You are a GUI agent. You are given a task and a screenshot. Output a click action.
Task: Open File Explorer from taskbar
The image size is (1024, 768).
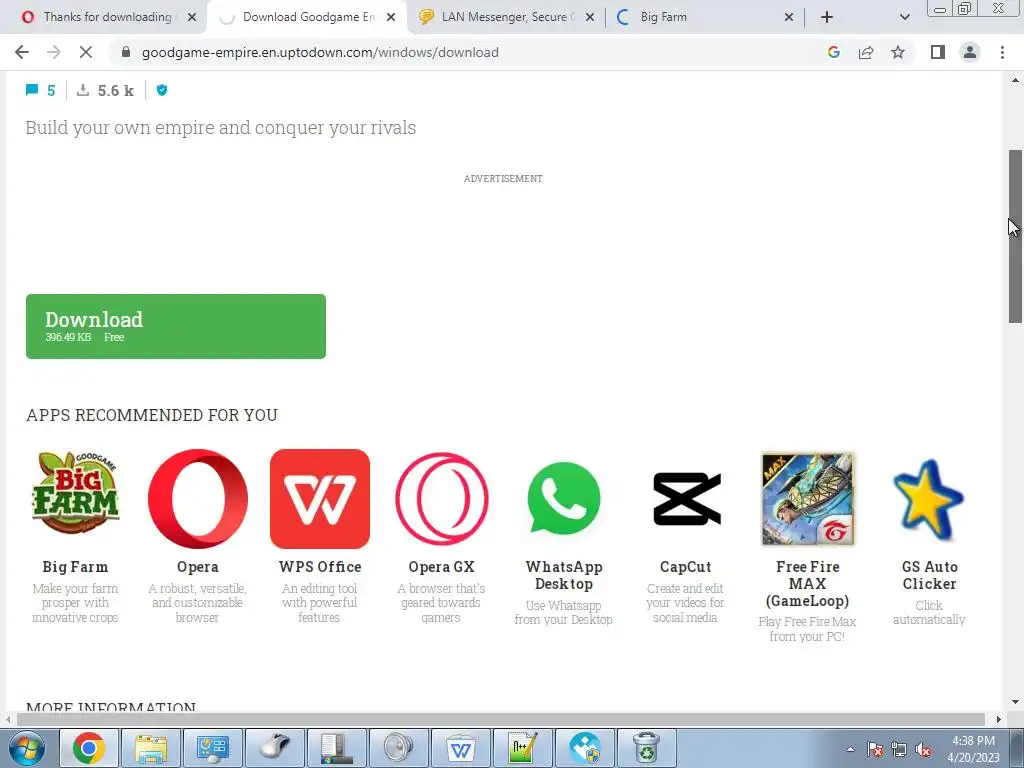coord(151,748)
